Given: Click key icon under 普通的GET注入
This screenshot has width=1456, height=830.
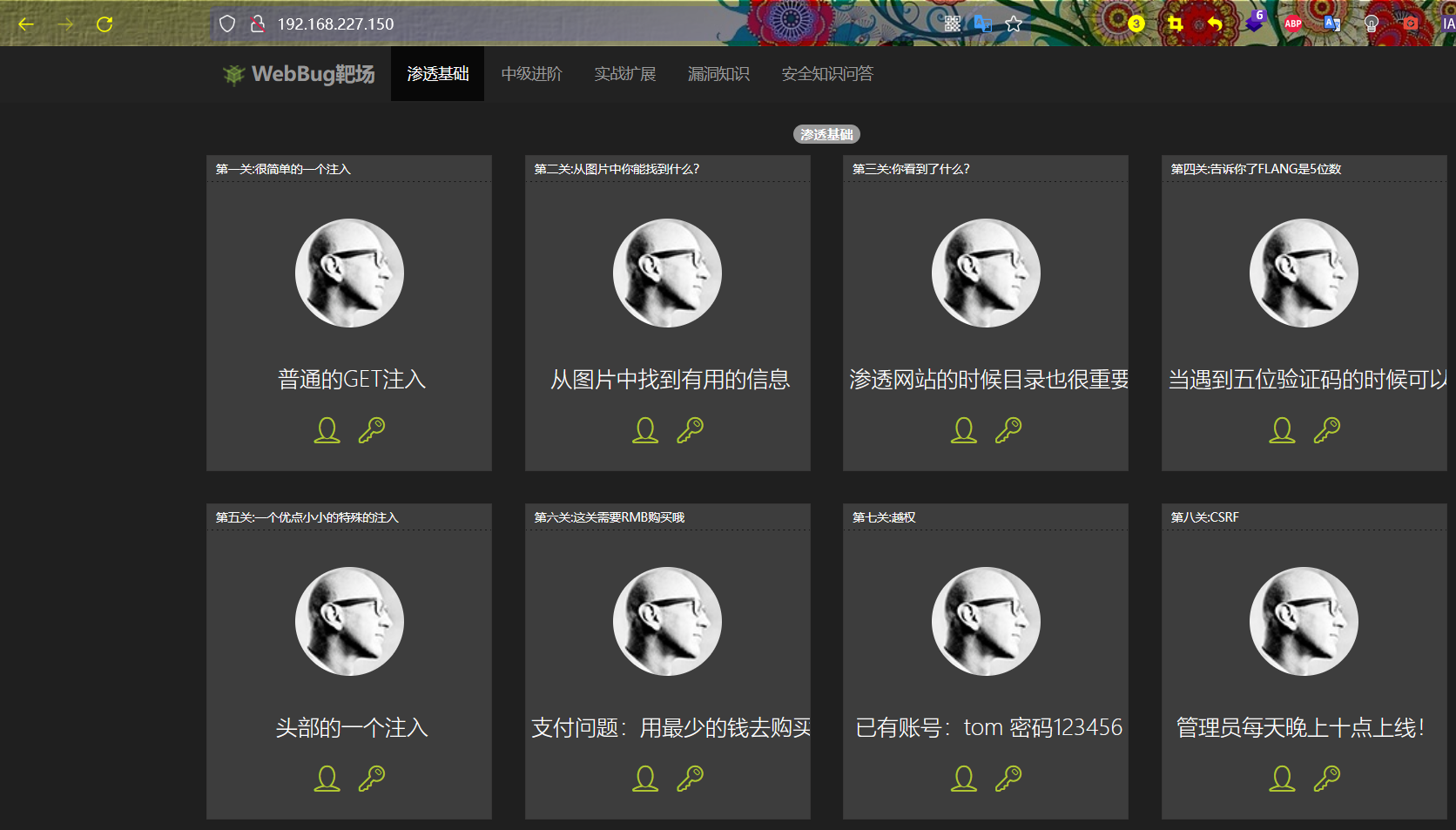Looking at the screenshot, I should click(x=372, y=430).
